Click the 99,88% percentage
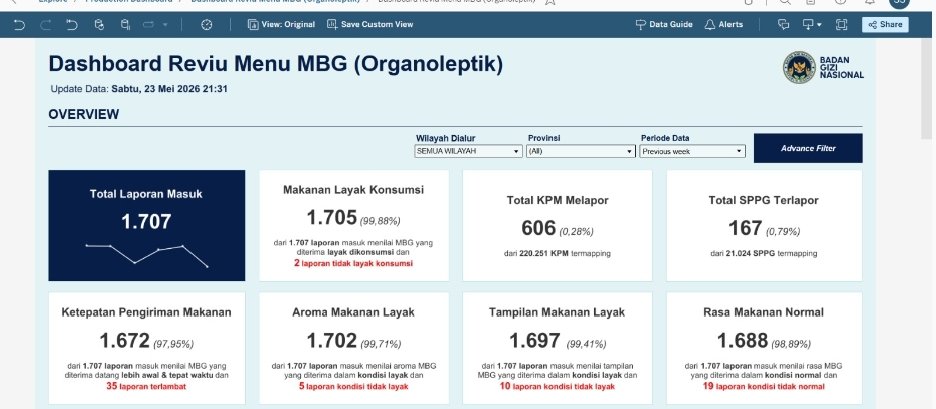 (380, 221)
